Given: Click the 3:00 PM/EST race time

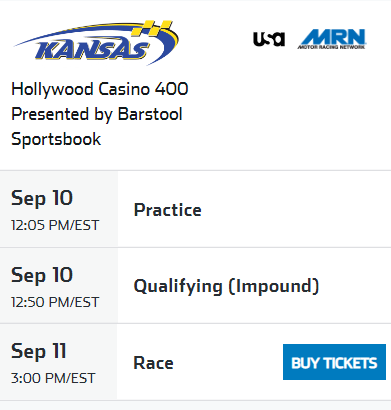Looking at the screenshot, I should [53, 378].
